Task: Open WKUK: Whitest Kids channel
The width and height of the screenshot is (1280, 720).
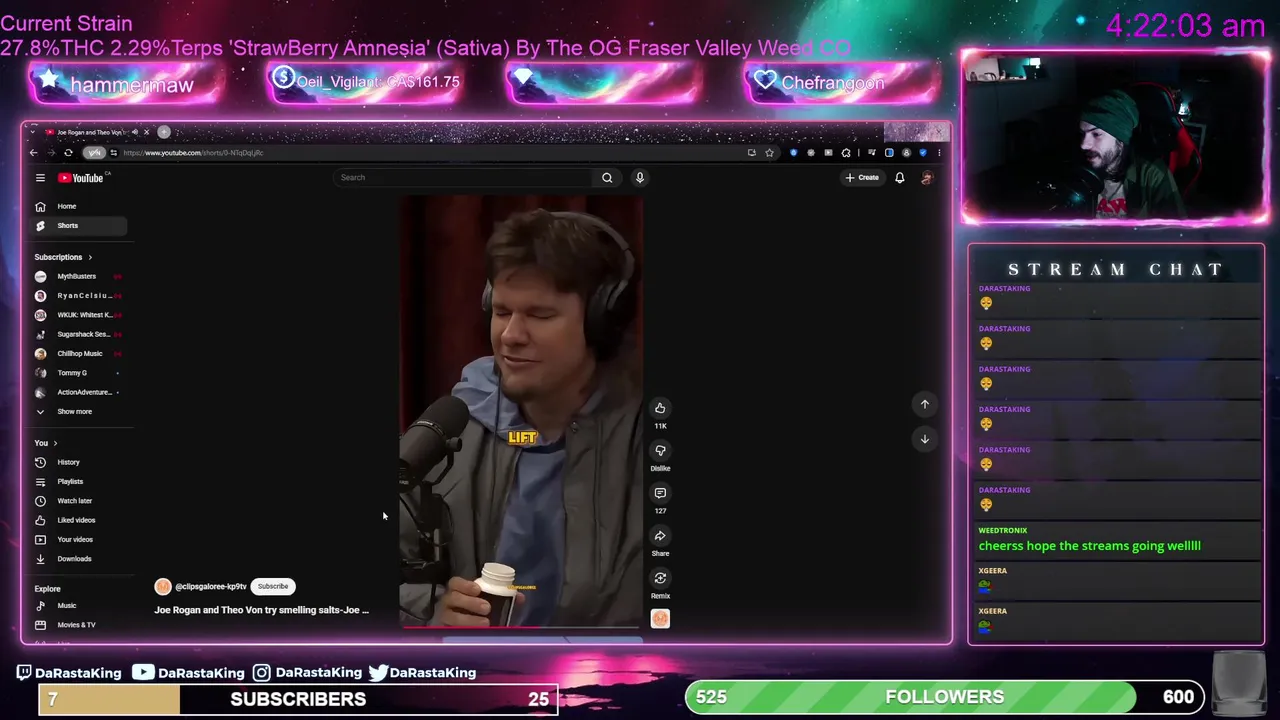Action: pos(80,315)
